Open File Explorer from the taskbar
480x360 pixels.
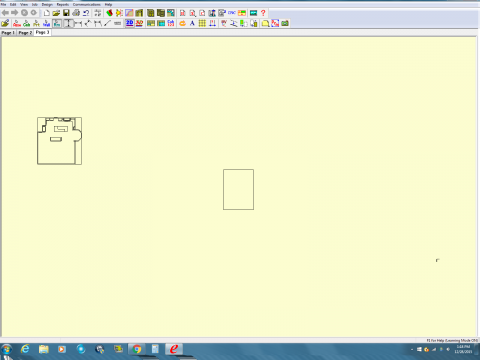click(44, 349)
